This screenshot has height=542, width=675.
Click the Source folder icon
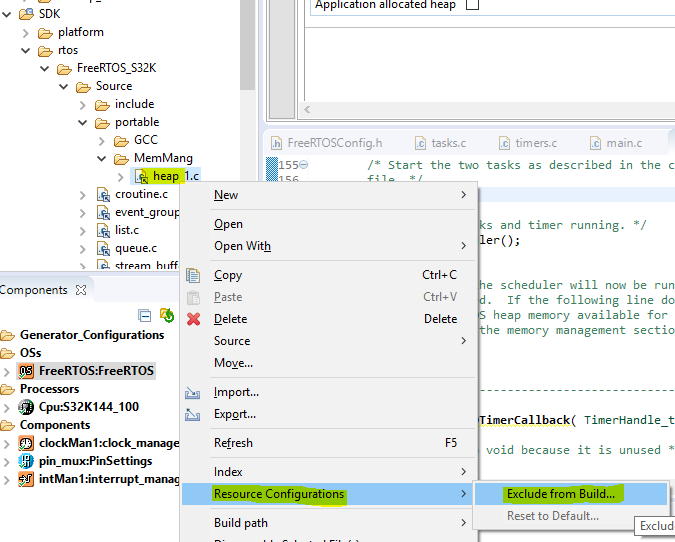(x=83, y=87)
